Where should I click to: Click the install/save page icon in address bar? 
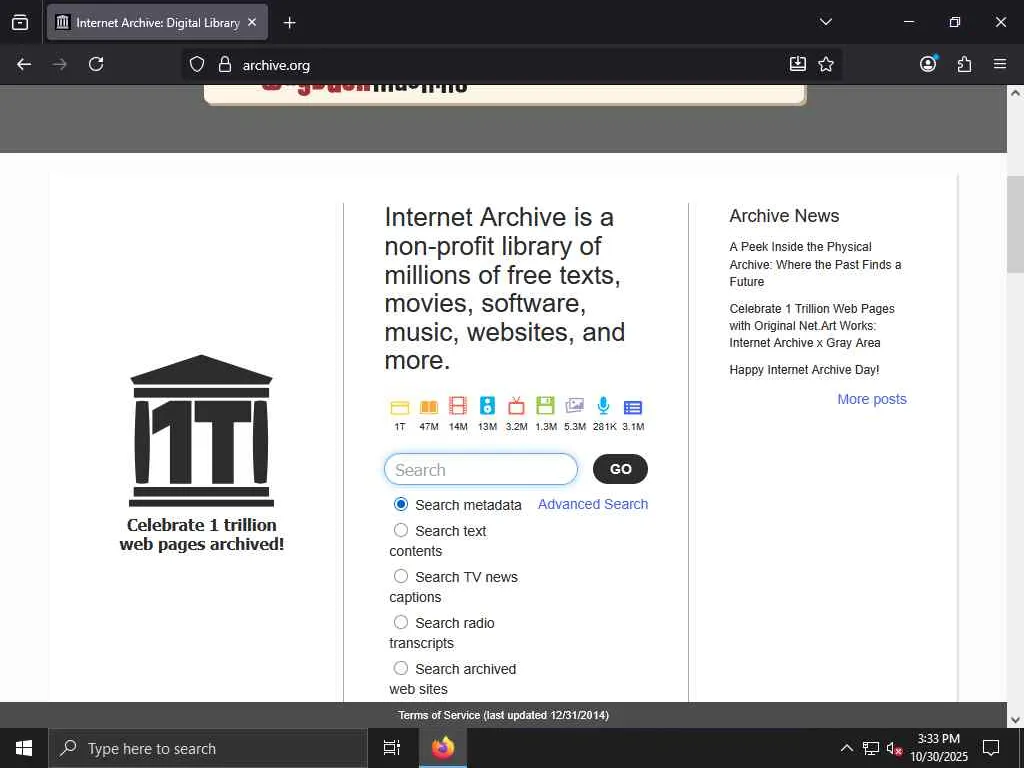point(797,64)
